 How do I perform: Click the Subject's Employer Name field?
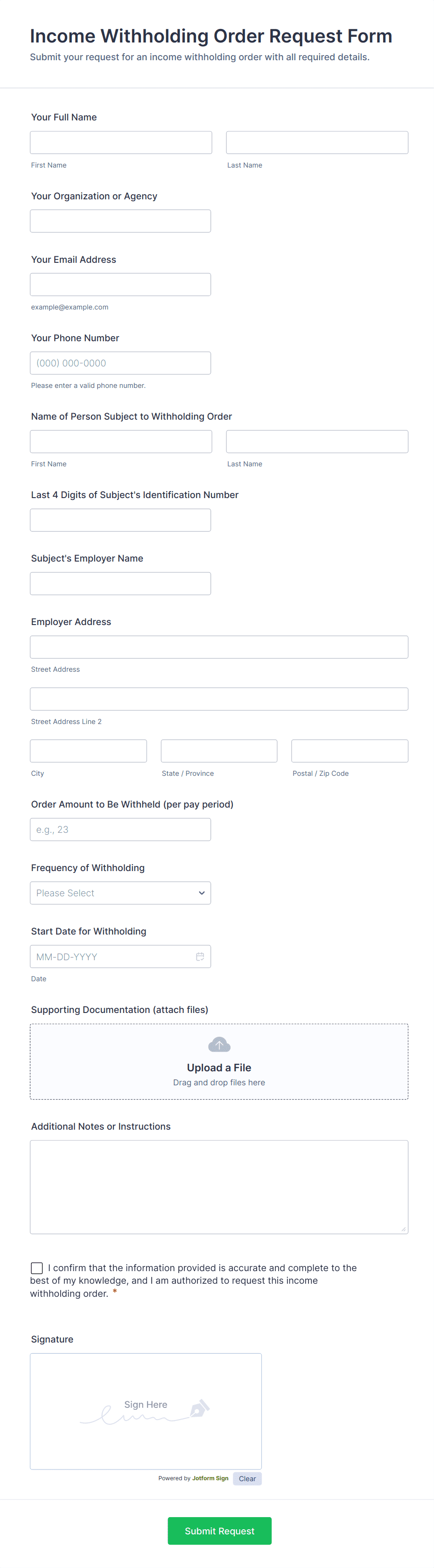pyautogui.click(x=120, y=584)
